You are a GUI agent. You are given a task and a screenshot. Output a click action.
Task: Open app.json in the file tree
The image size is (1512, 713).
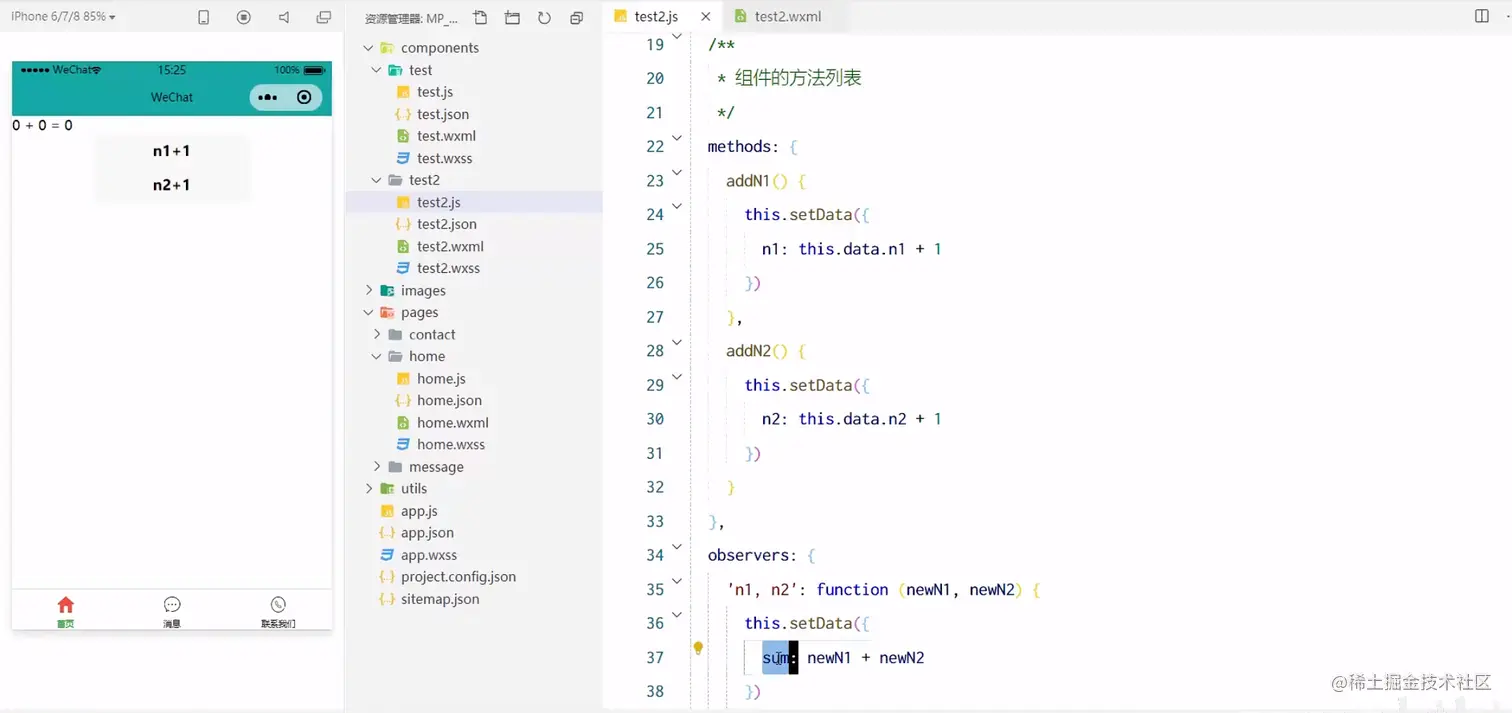click(x=427, y=533)
